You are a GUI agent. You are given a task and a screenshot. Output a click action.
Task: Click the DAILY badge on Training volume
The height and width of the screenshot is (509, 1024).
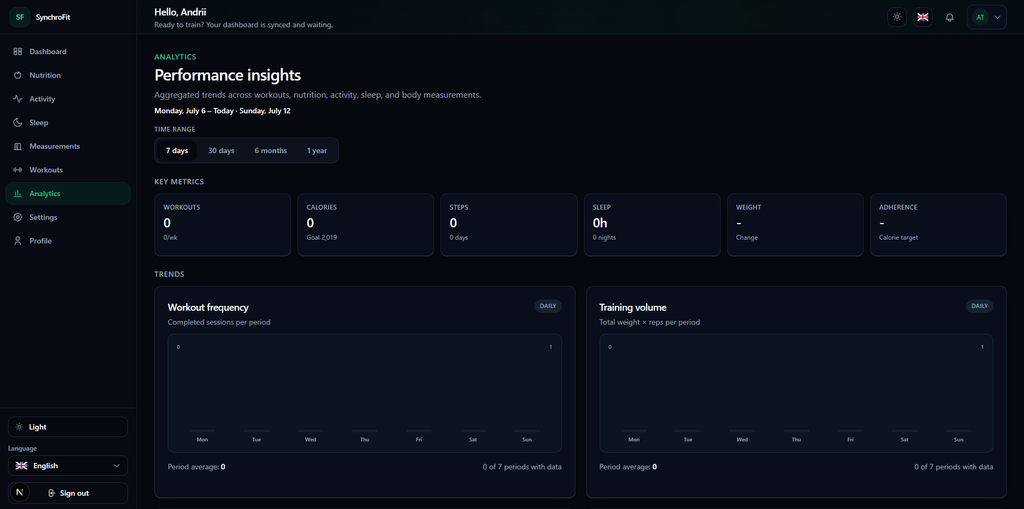pyautogui.click(x=980, y=306)
